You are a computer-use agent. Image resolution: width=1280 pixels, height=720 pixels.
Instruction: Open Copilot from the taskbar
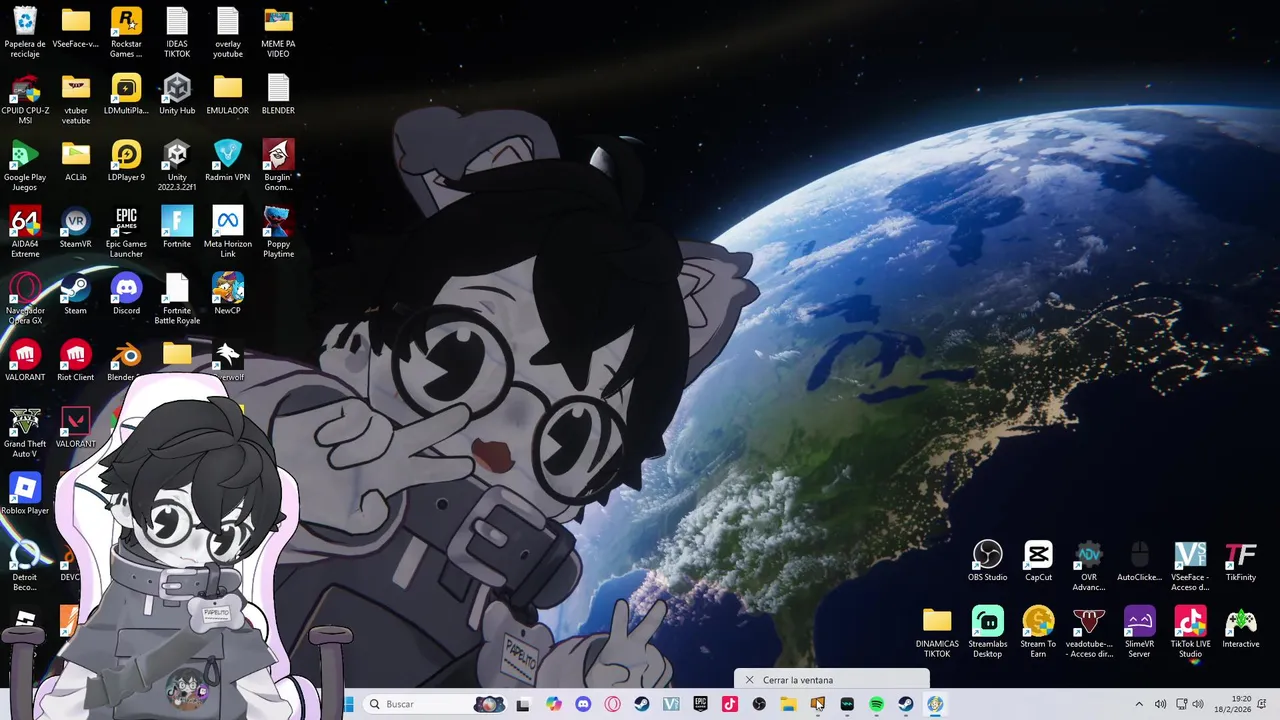pyautogui.click(x=554, y=704)
